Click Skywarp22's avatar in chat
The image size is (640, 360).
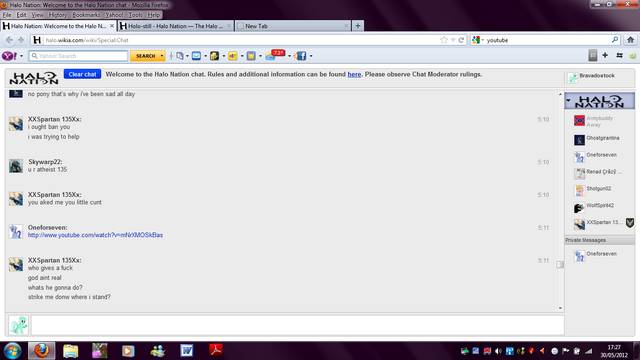pyautogui.click(x=16, y=166)
